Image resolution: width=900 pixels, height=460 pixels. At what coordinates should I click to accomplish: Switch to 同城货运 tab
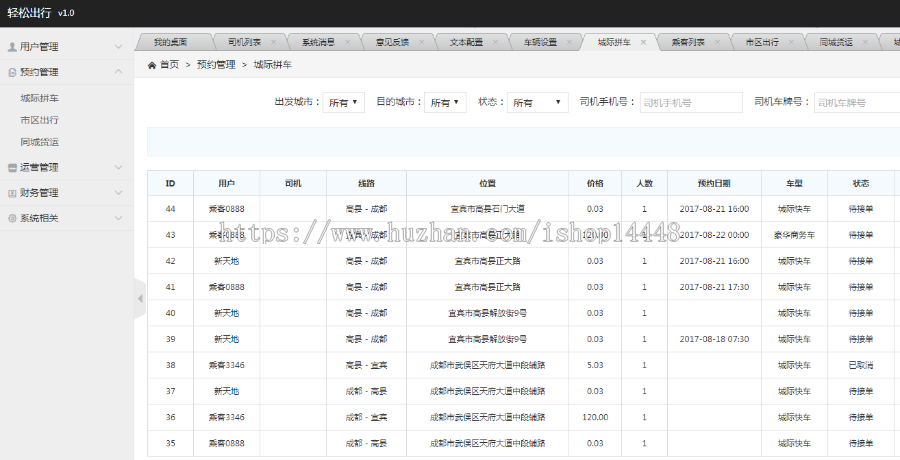pyautogui.click(x=837, y=42)
